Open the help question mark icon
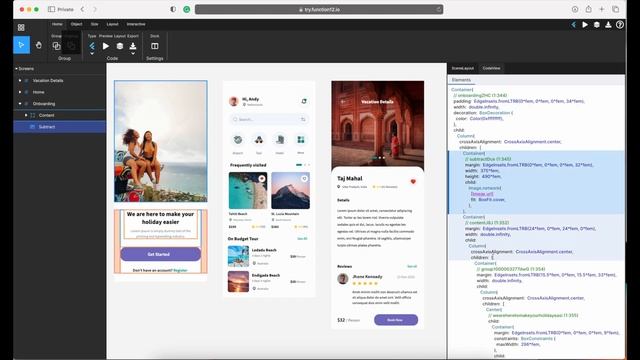The width and height of the screenshot is (640, 360). pos(620,24)
